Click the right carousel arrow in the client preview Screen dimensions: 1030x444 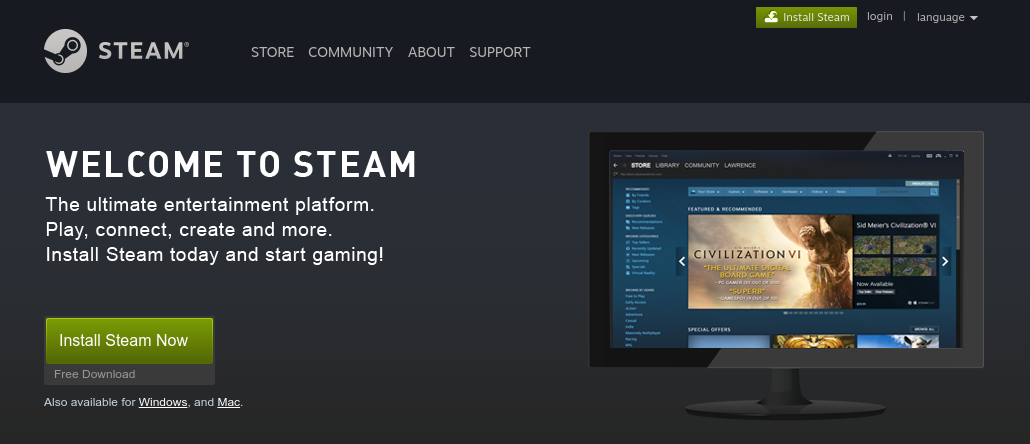pyautogui.click(x=946, y=261)
